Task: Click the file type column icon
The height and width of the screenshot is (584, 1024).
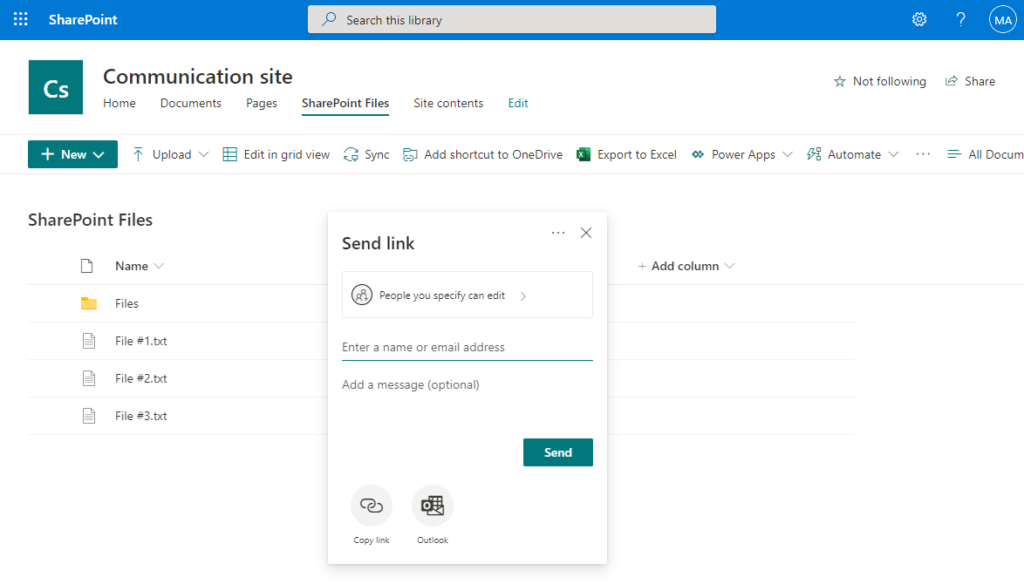Action: 87,266
